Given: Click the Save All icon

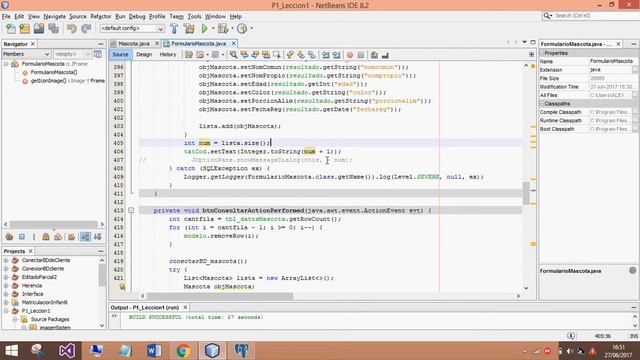Looking at the screenshot, I should [x=53, y=29].
